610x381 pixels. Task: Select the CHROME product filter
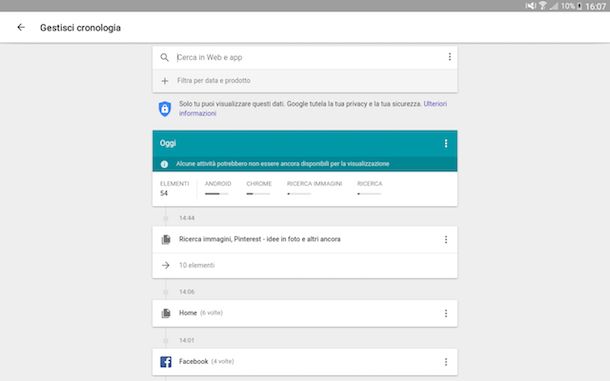(x=259, y=187)
